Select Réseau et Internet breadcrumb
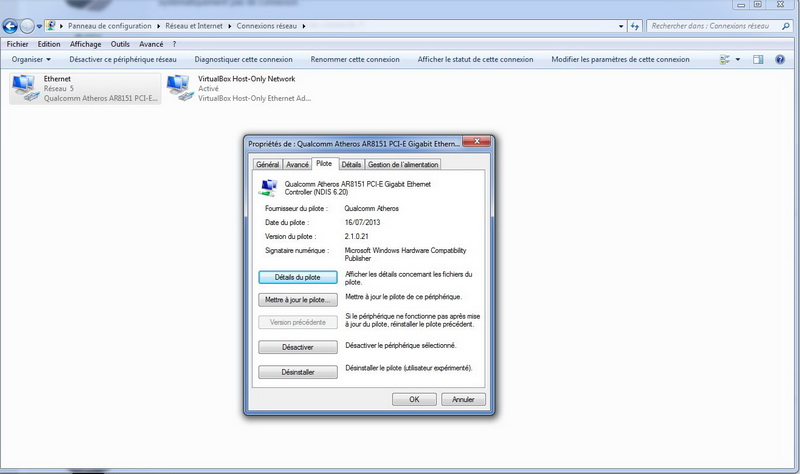This screenshot has width=800, height=474. coord(194,26)
